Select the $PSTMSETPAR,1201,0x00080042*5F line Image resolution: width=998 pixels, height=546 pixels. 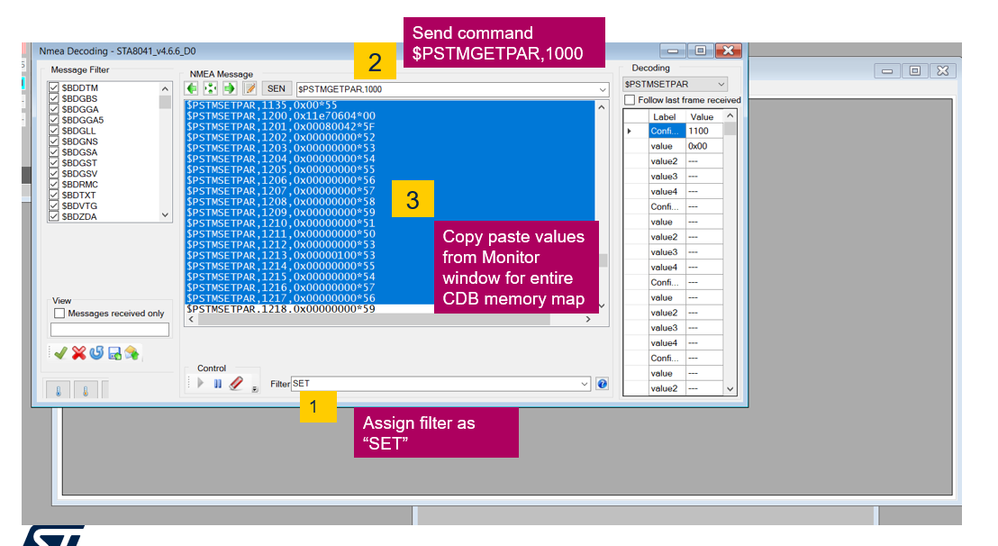281,127
